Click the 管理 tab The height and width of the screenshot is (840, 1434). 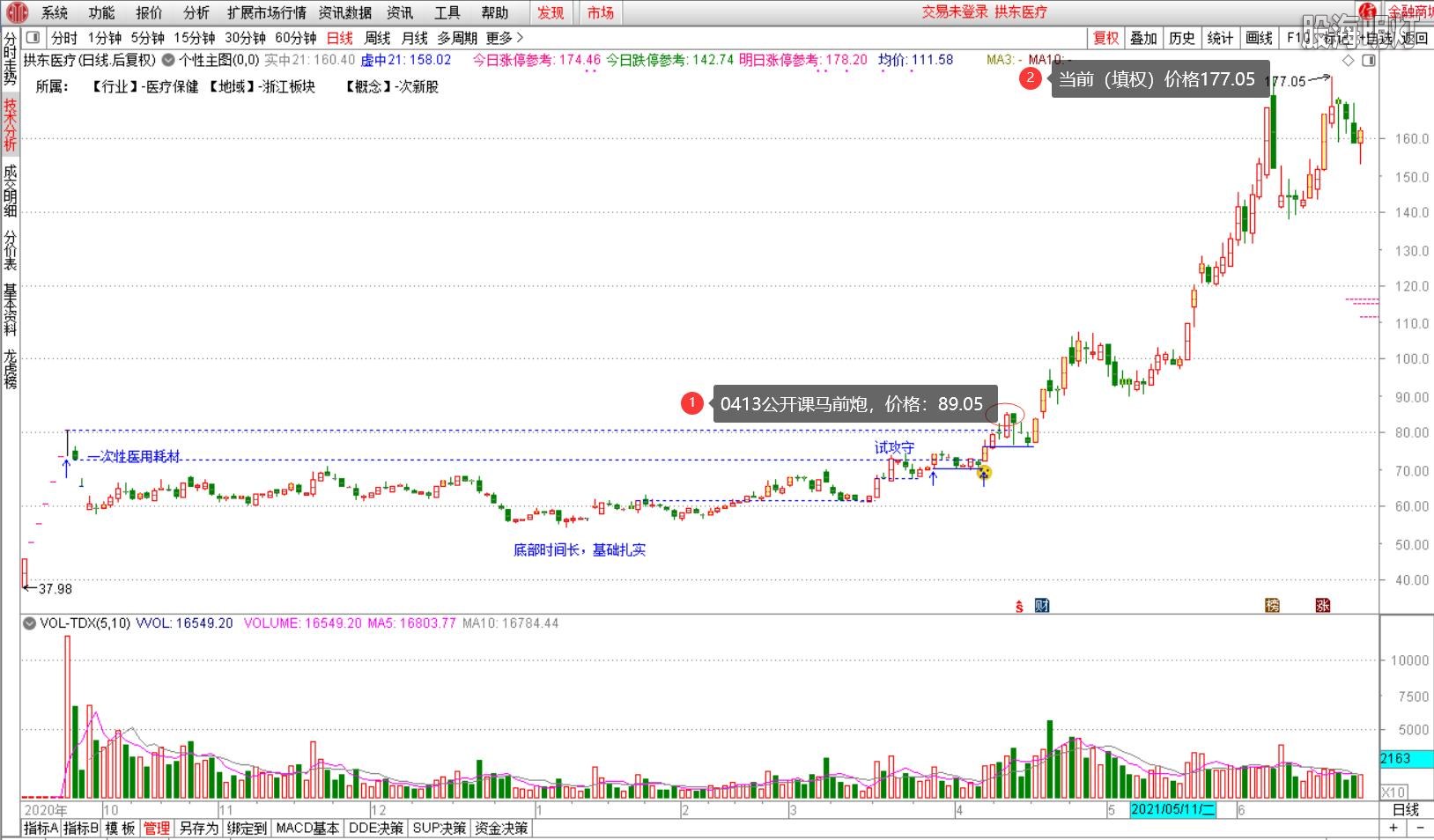coord(157,829)
